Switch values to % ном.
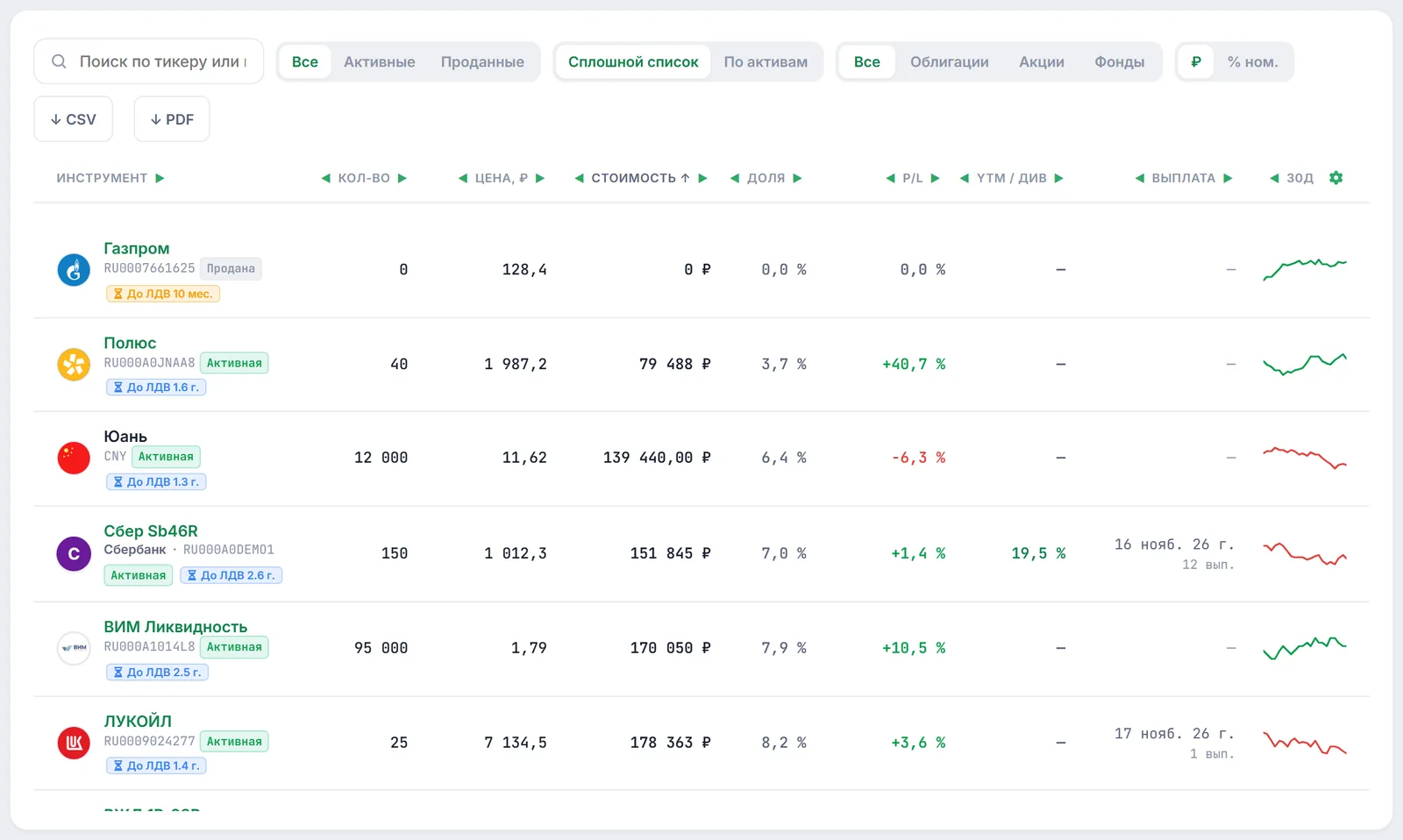The width and height of the screenshot is (1403, 840). point(1252,61)
